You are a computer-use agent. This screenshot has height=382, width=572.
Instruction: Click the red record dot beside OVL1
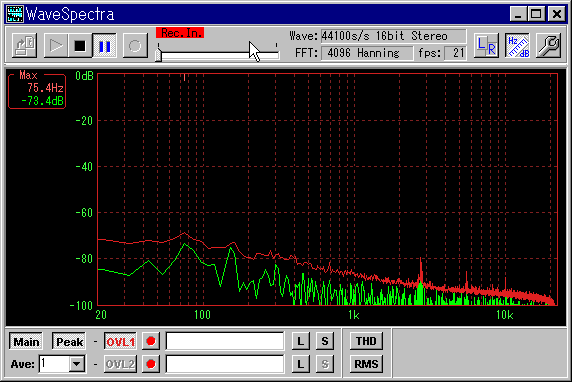151,341
